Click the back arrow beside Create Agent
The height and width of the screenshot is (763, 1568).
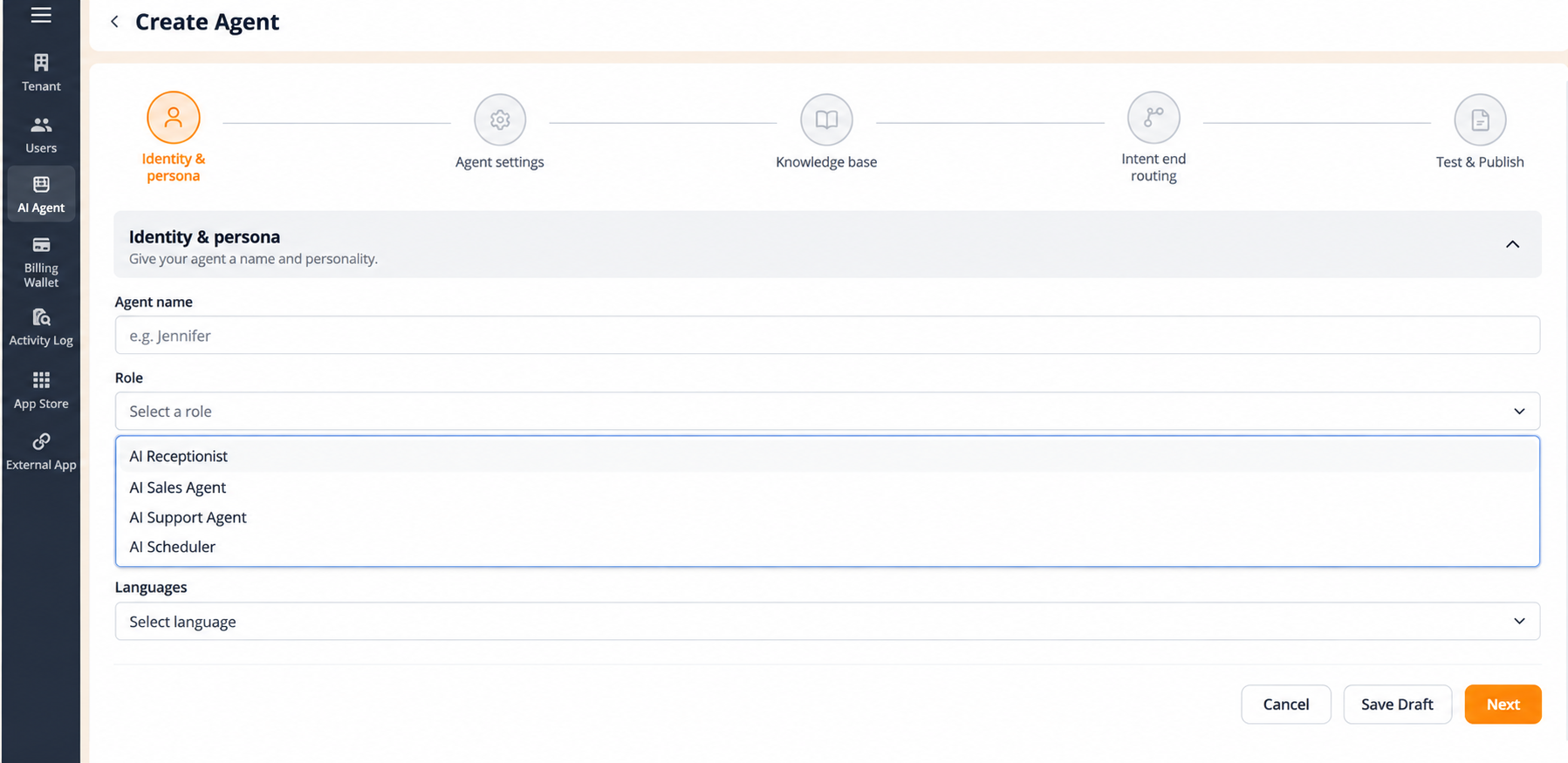pyautogui.click(x=114, y=22)
